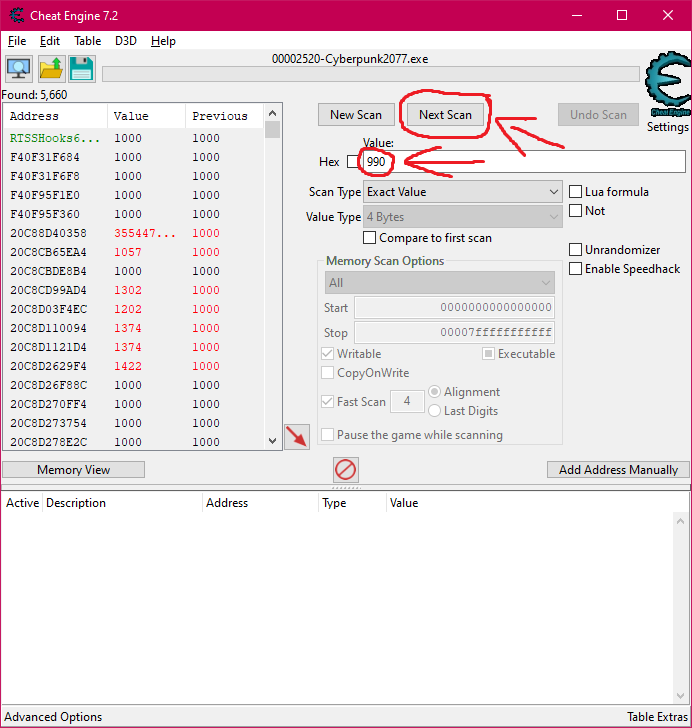The height and width of the screenshot is (728, 692).
Task: Click the Value input field containing 990
Action: click(524, 162)
